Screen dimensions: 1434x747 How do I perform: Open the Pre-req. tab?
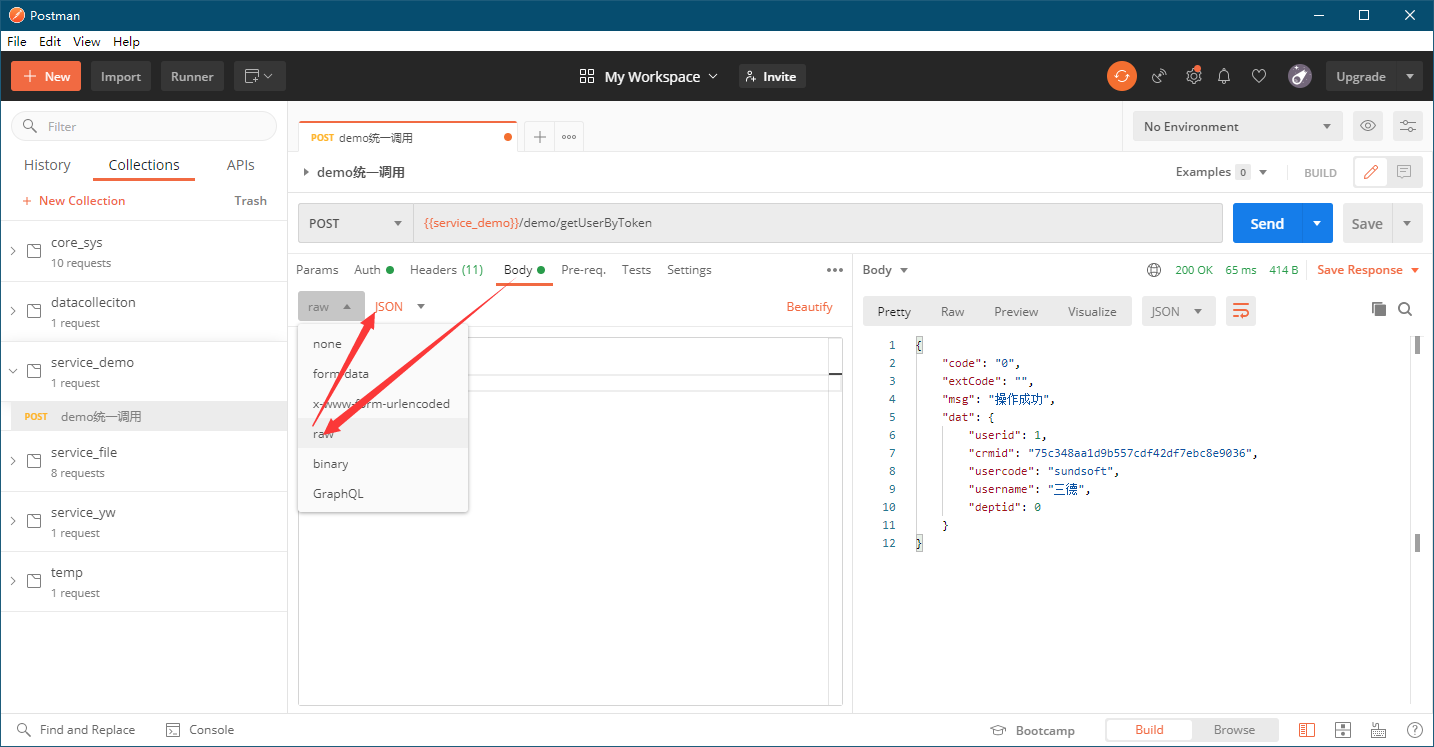point(583,270)
